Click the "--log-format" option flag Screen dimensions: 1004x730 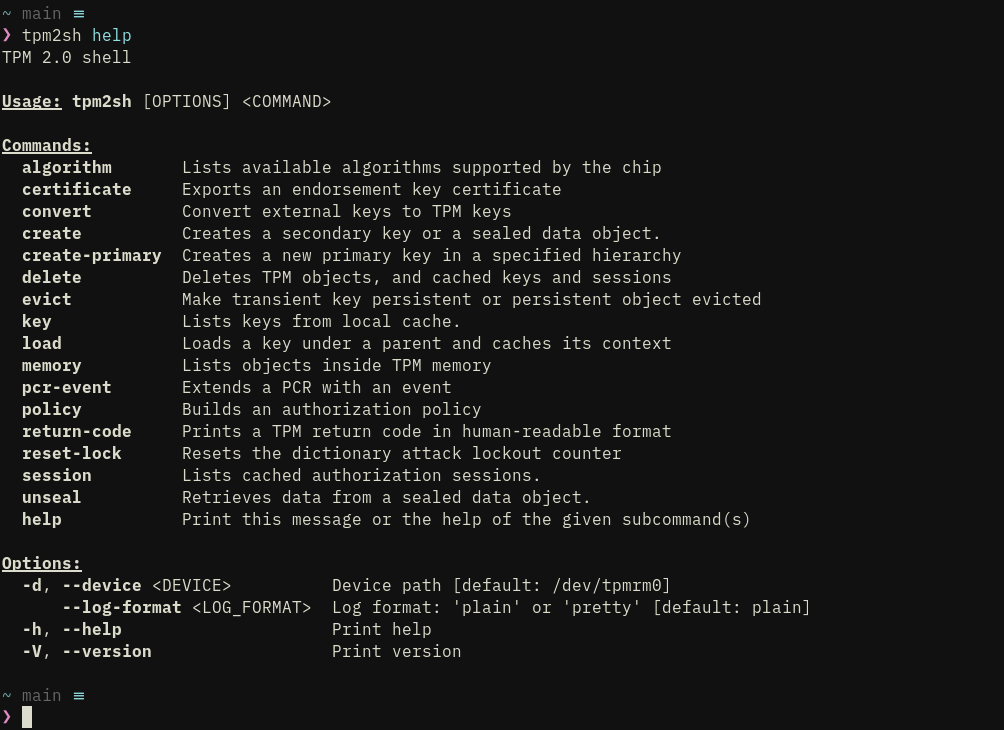point(122,607)
